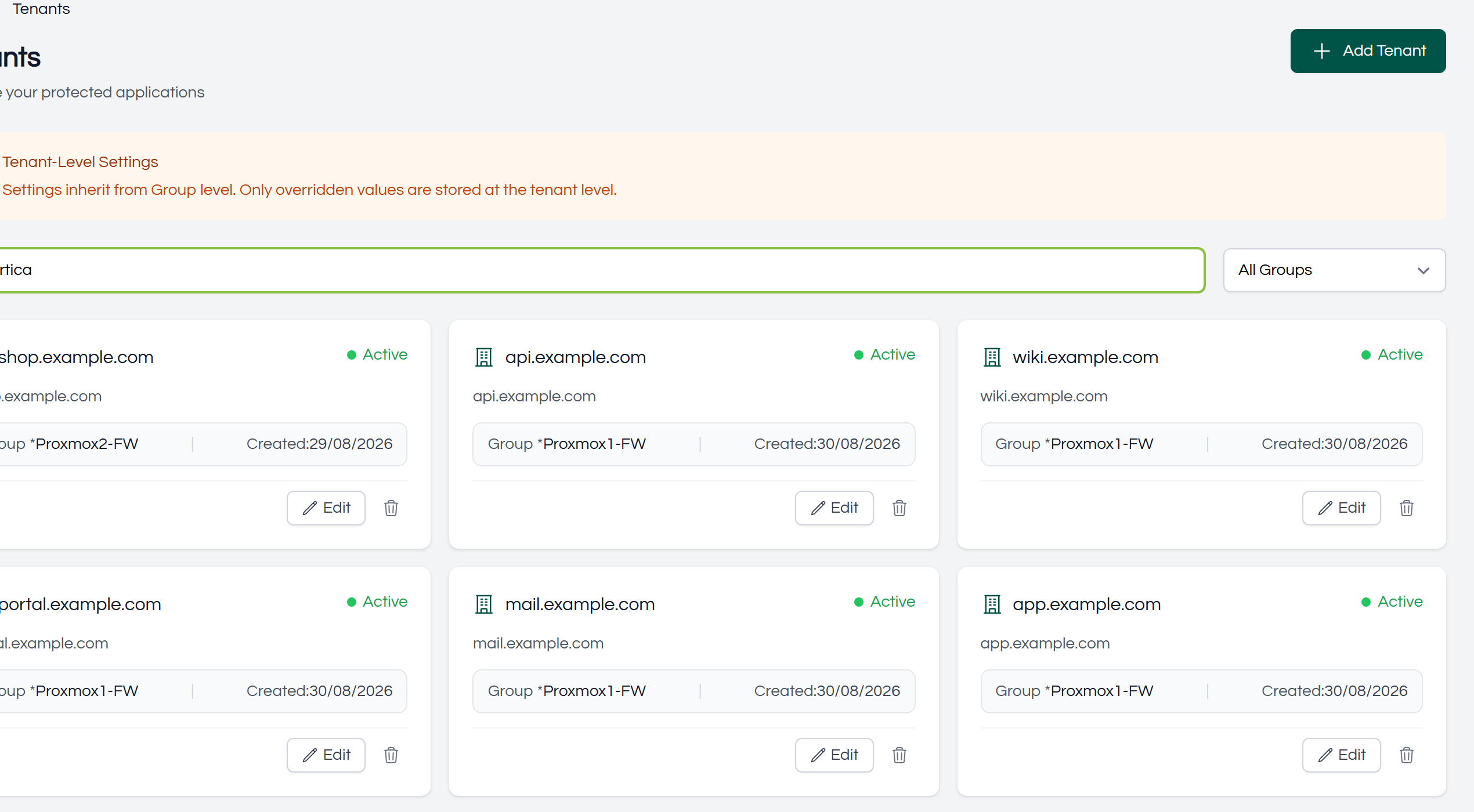Screen dimensions: 1474x812
Task: Click Active status on api.example.com card
Action: (x=885, y=354)
